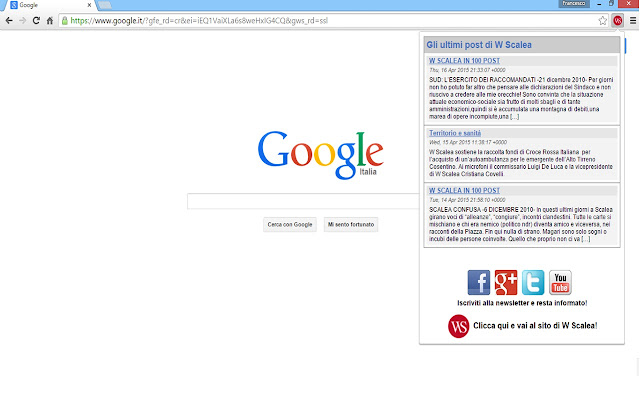Viewport: 640px width, 400px height.
Task: Open the YouTube icon in popup
Action: [x=560, y=282]
